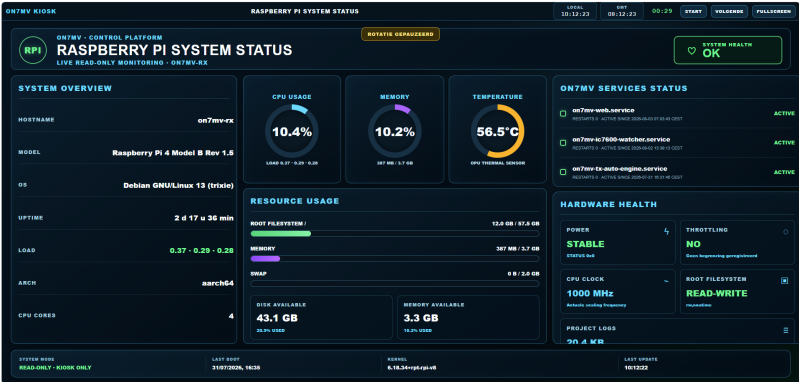
Task: Click the on7mv-tx-auto-engine.service status square
Action: pyautogui.click(x=563, y=172)
